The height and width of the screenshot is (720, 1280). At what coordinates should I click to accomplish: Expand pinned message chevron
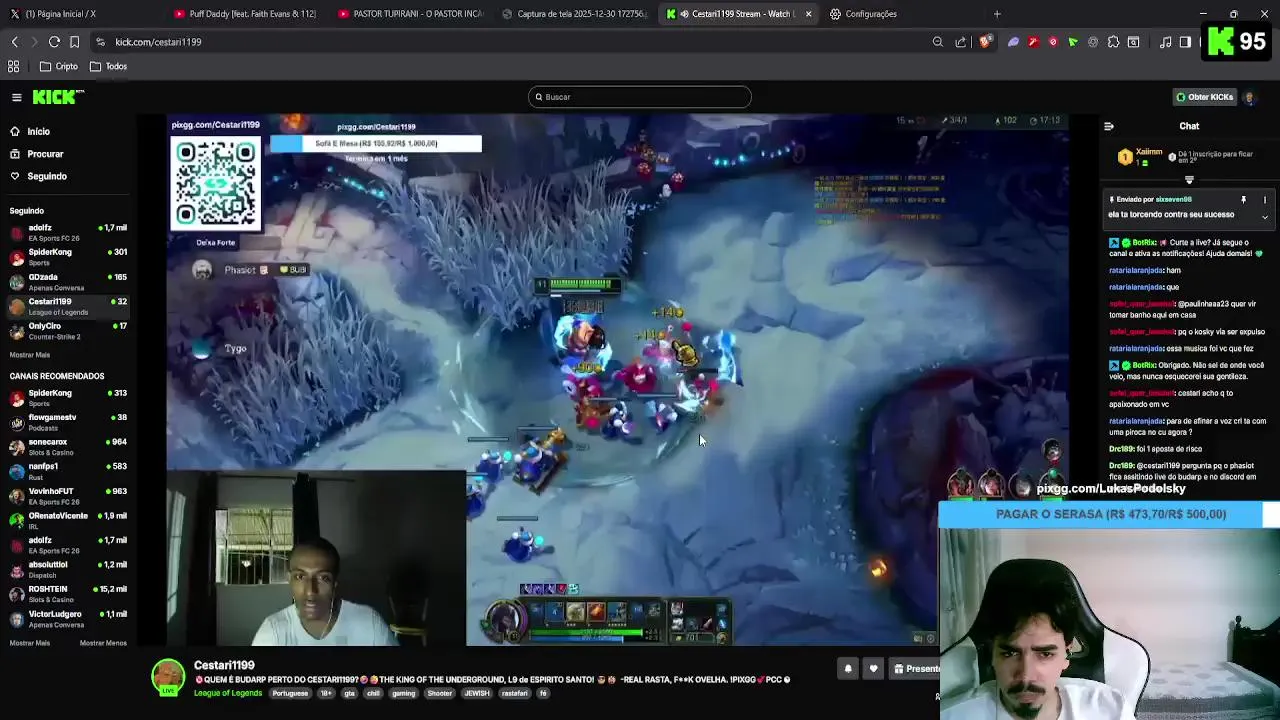click(x=1264, y=217)
